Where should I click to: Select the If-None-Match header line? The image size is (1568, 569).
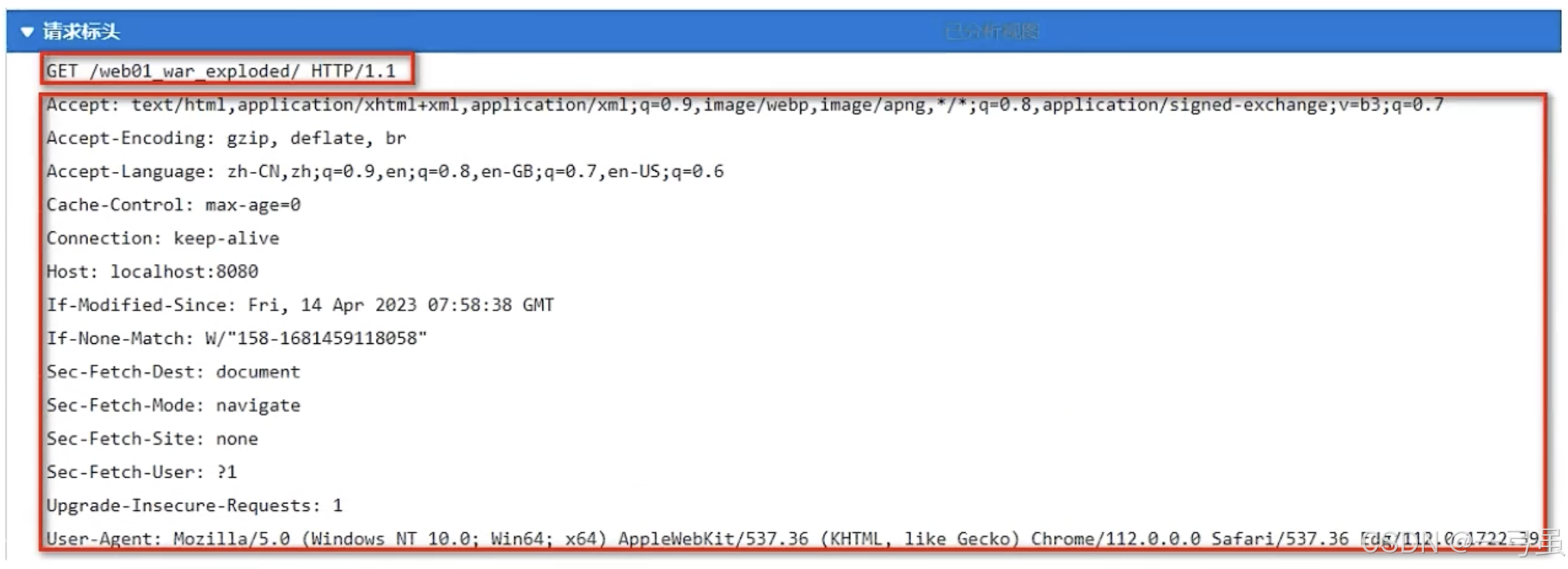coord(236,338)
